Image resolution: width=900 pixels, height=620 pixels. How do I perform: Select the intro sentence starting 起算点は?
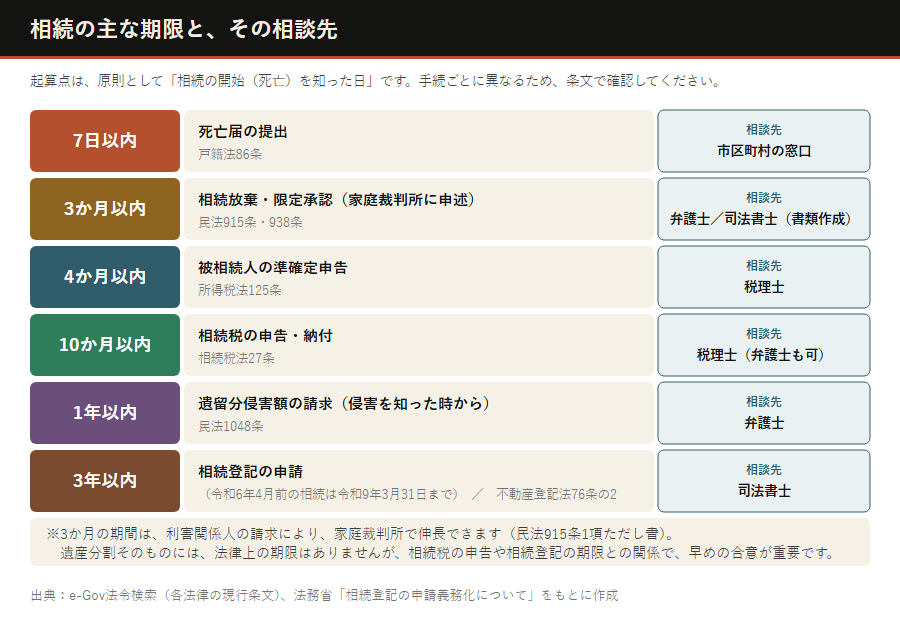tap(375, 81)
